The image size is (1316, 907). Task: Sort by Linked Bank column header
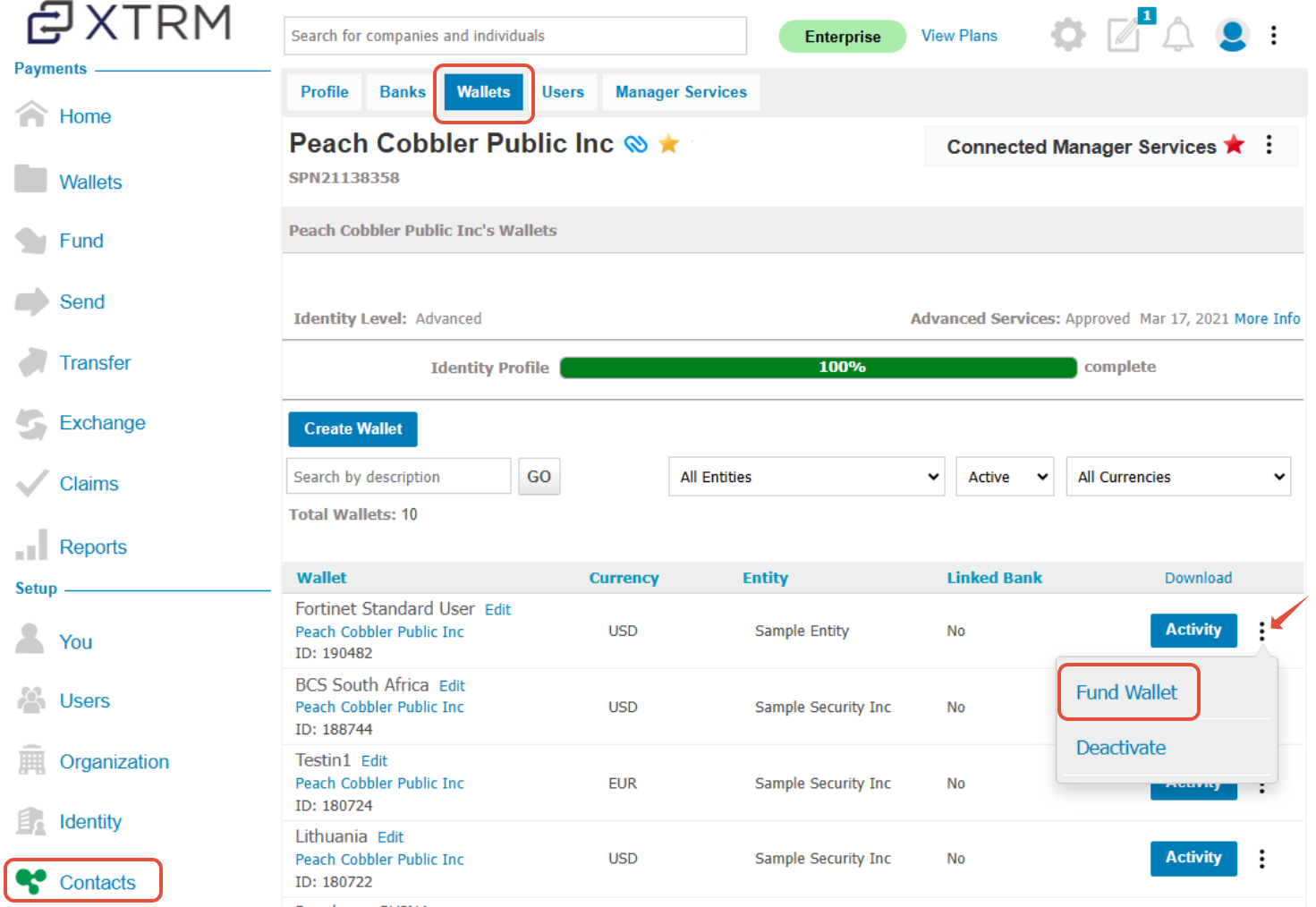[x=994, y=578]
